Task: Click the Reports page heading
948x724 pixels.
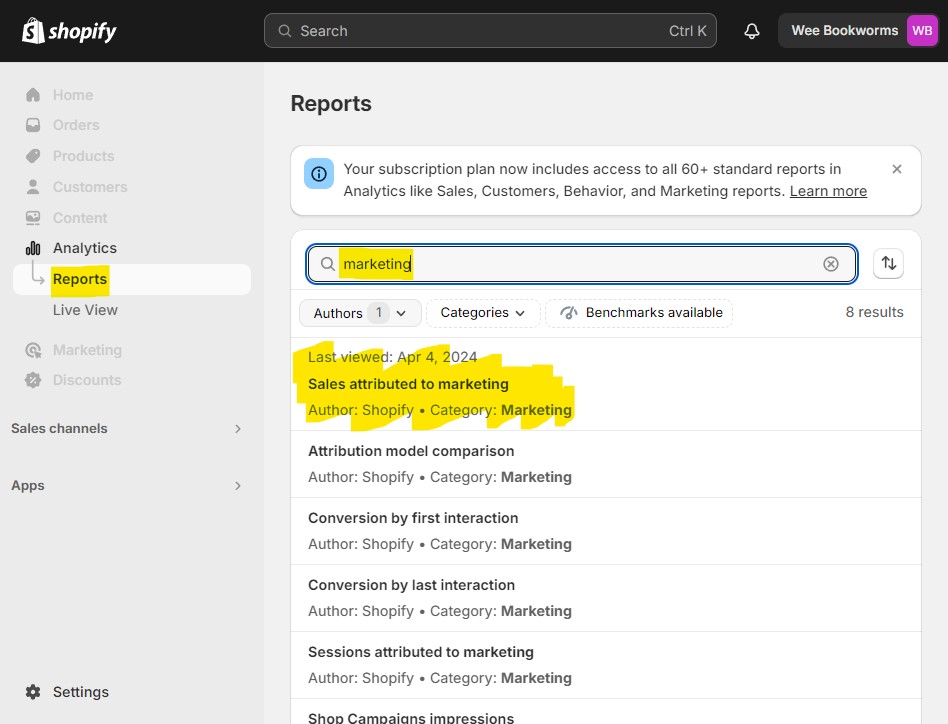Action: pos(331,104)
